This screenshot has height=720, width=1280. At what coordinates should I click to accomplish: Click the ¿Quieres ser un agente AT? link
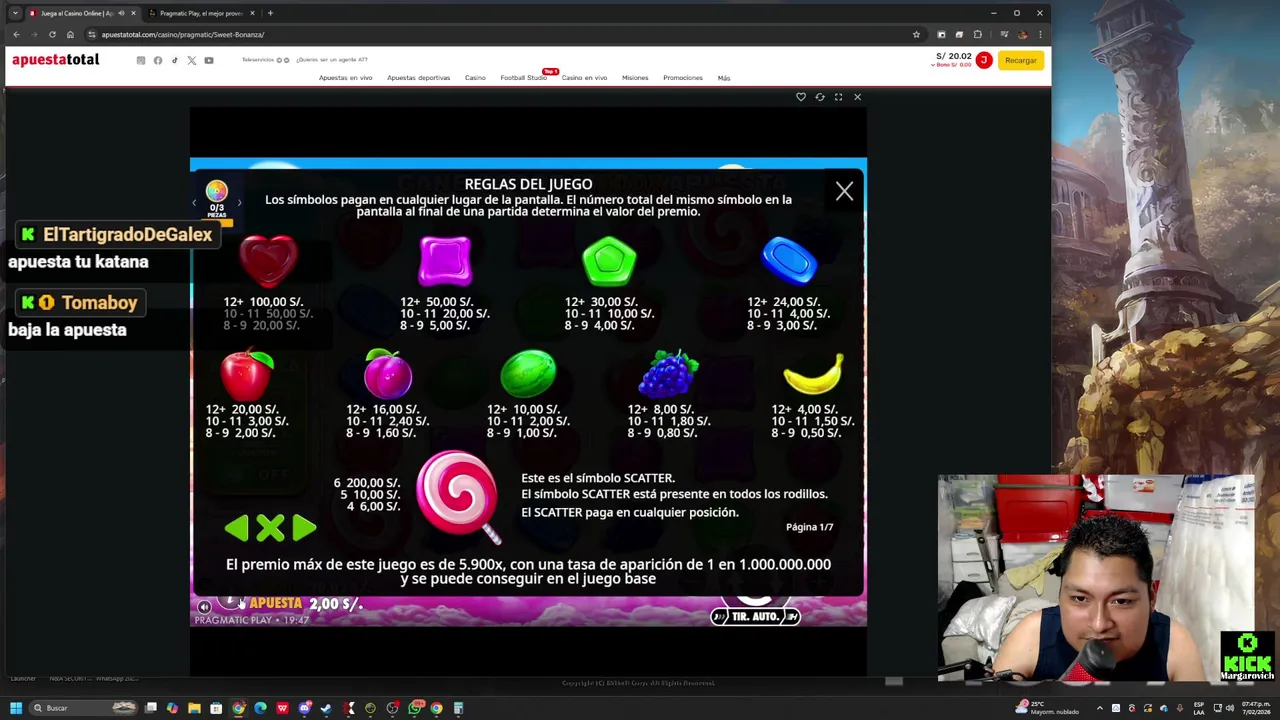coord(333,60)
